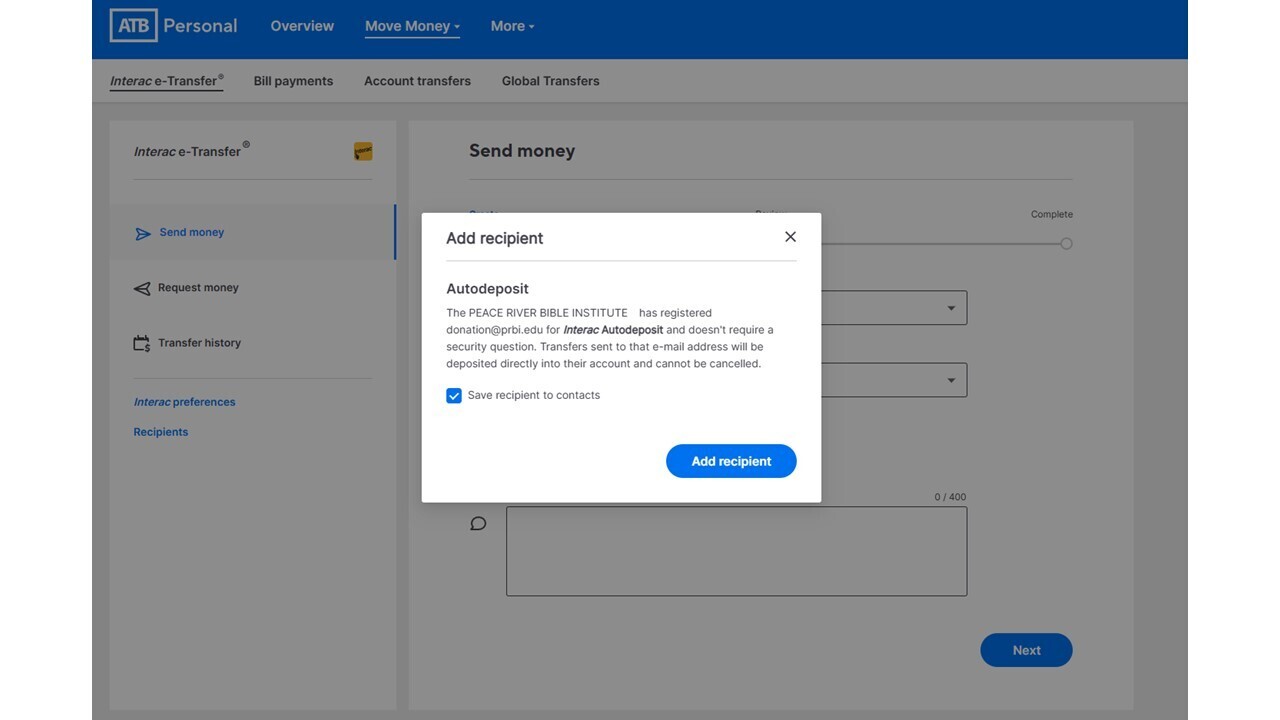Switch to the Account transfers tab
Viewport: 1280px width, 720px height.
tap(417, 81)
